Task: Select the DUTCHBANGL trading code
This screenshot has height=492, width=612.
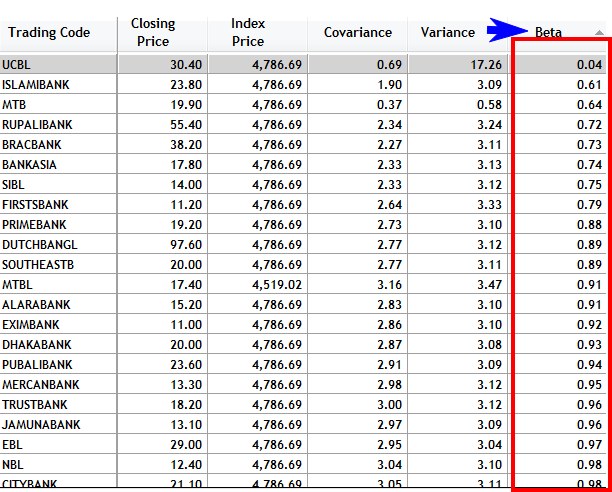Action: (39, 245)
